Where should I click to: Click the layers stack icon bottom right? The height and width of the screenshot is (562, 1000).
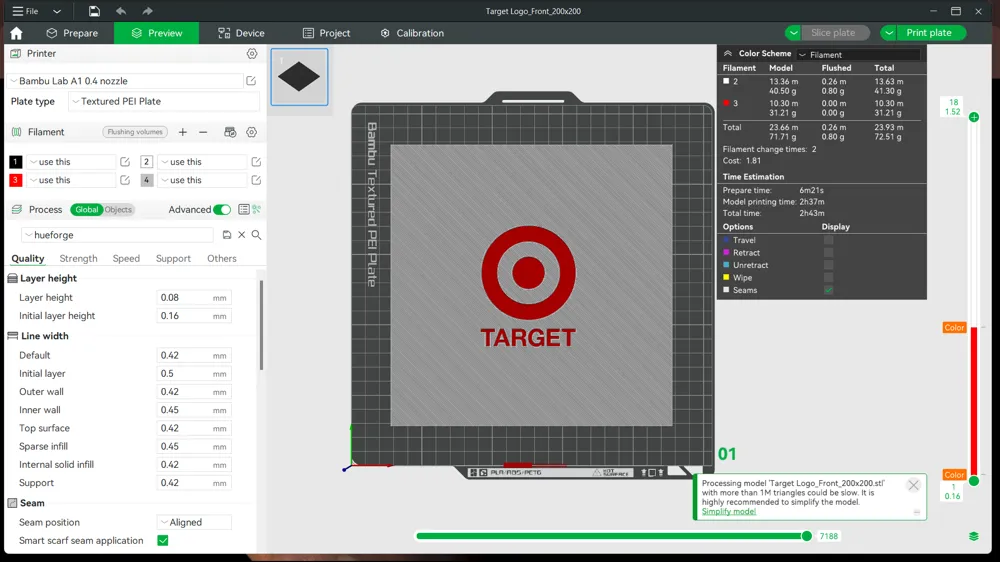[974, 536]
